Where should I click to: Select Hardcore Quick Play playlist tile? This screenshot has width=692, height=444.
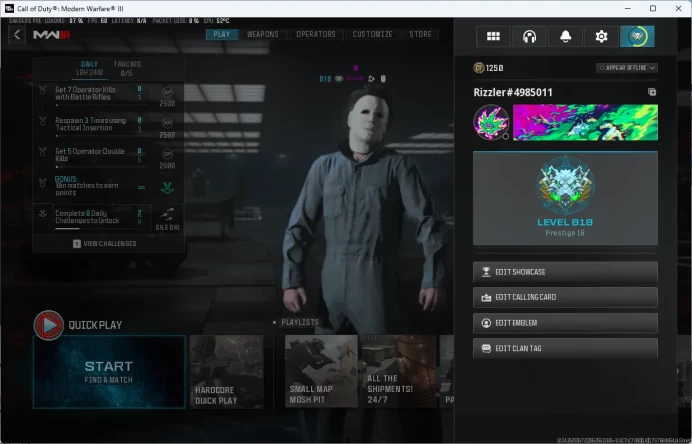pos(226,372)
